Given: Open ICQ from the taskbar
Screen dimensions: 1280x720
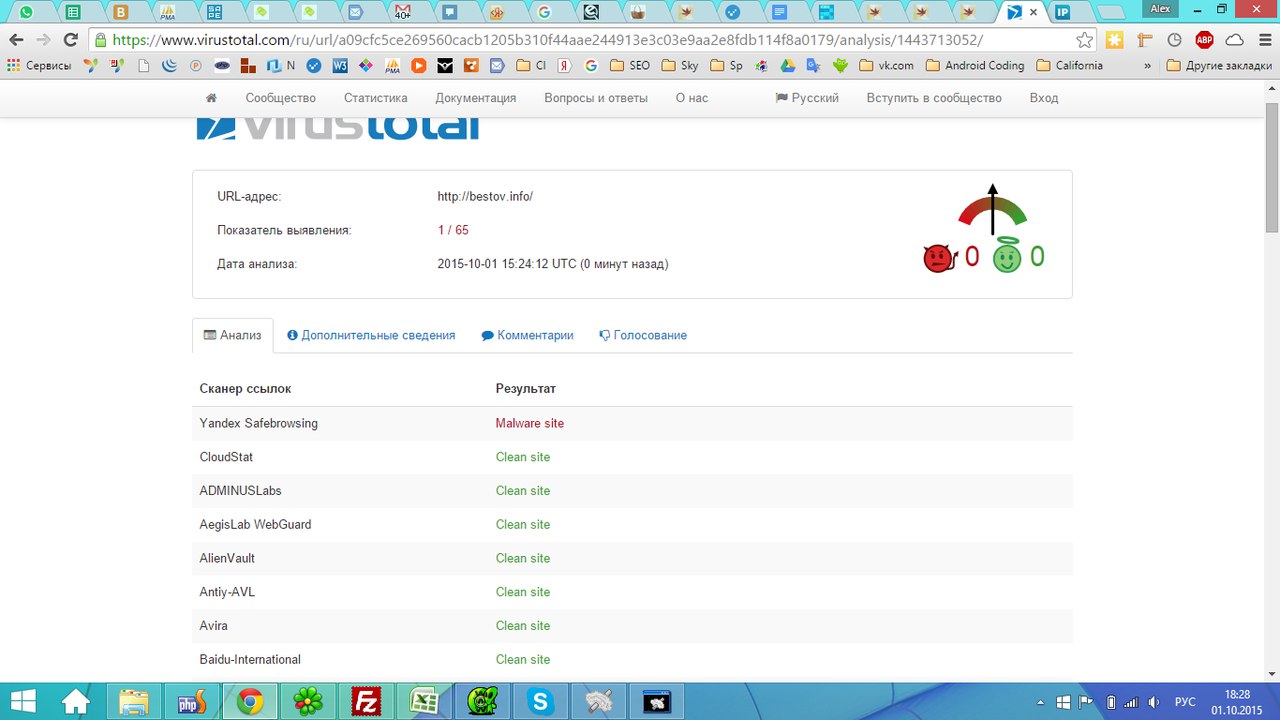Looking at the screenshot, I should point(308,701).
